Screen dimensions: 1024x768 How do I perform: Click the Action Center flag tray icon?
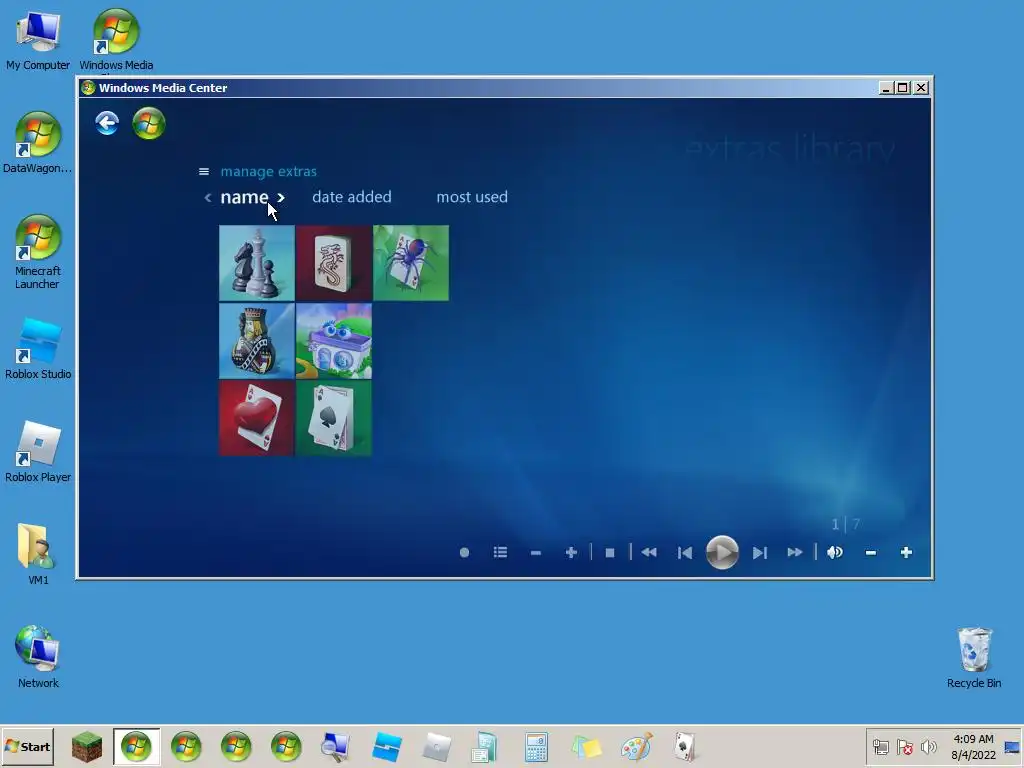(904, 747)
